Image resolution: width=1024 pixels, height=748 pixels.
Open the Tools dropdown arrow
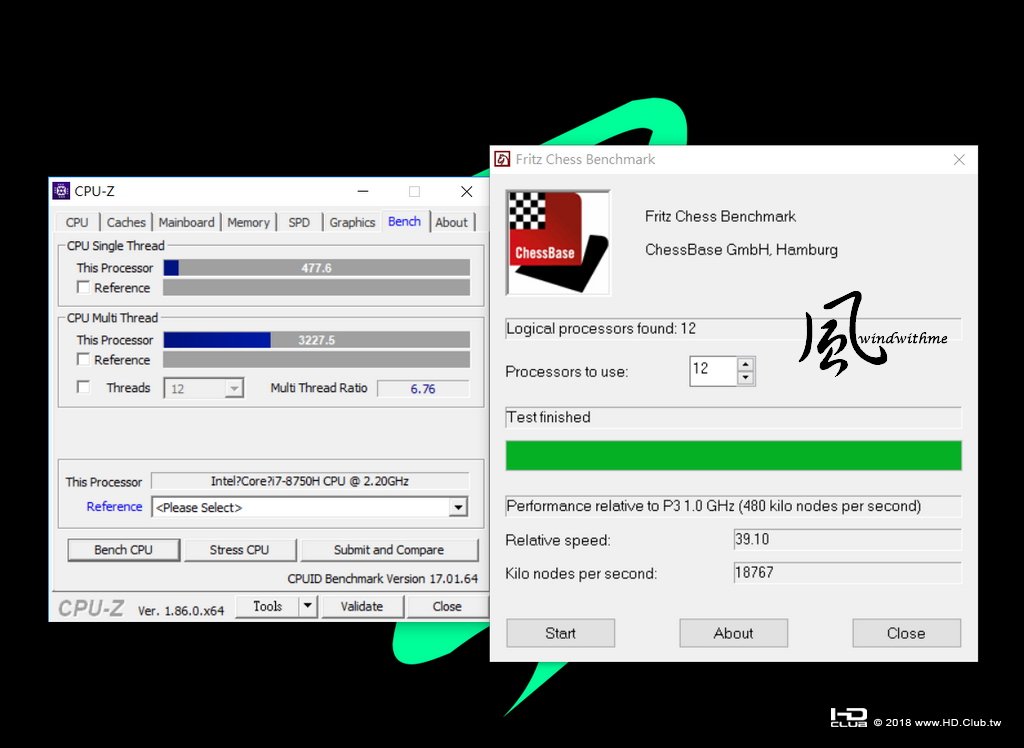308,606
